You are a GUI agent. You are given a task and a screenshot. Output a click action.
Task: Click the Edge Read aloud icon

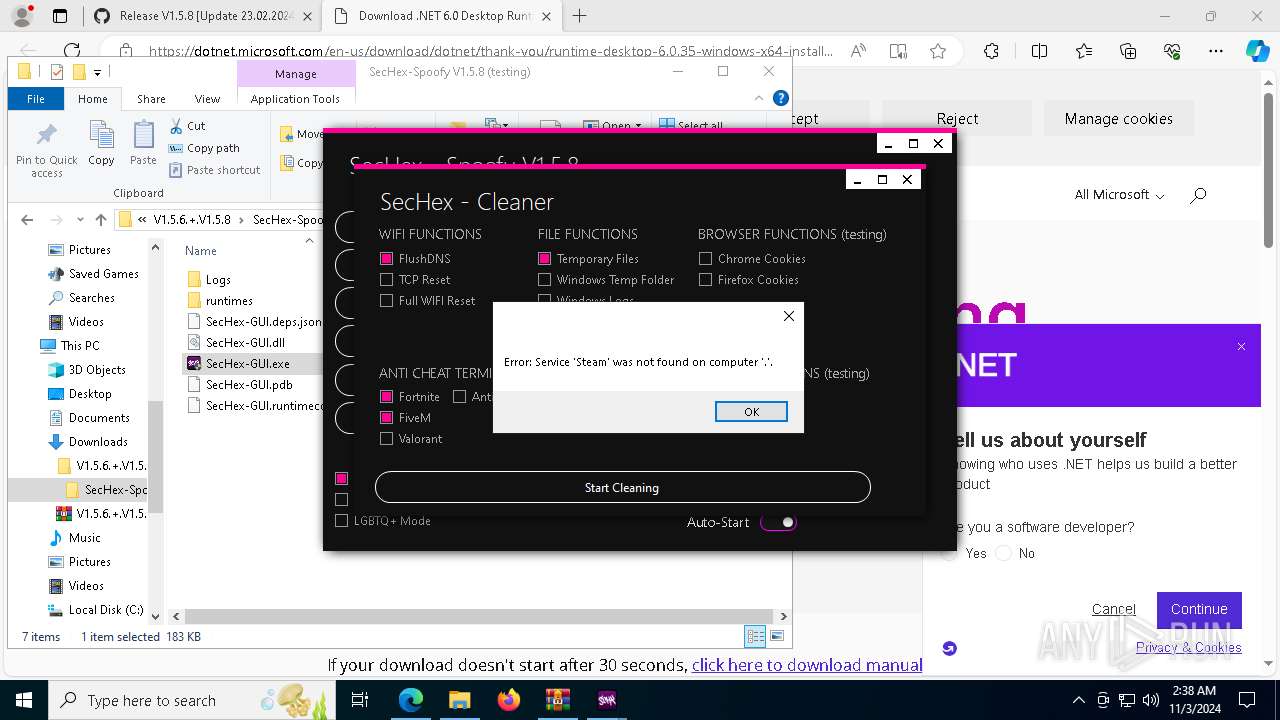pos(858,51)
